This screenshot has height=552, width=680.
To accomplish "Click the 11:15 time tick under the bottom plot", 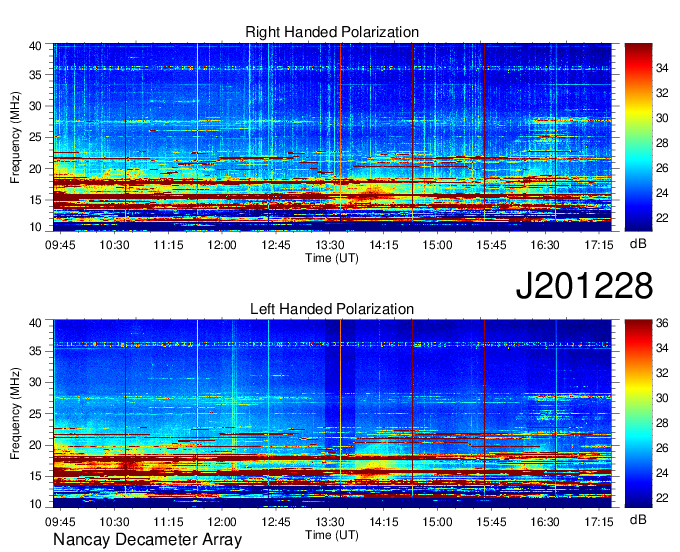I will tap(168, 522).
